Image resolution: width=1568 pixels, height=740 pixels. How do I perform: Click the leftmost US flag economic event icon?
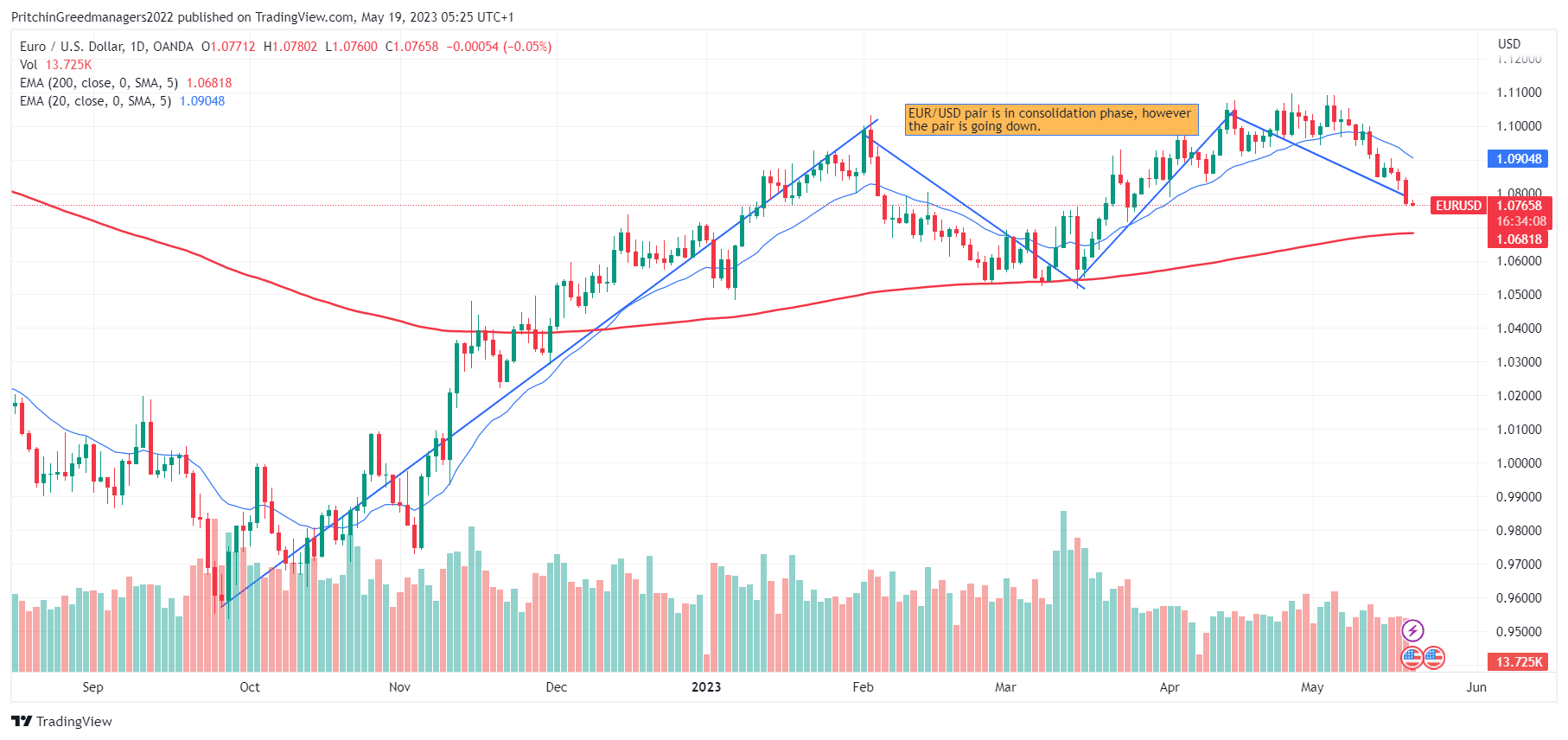[1412, 658]
